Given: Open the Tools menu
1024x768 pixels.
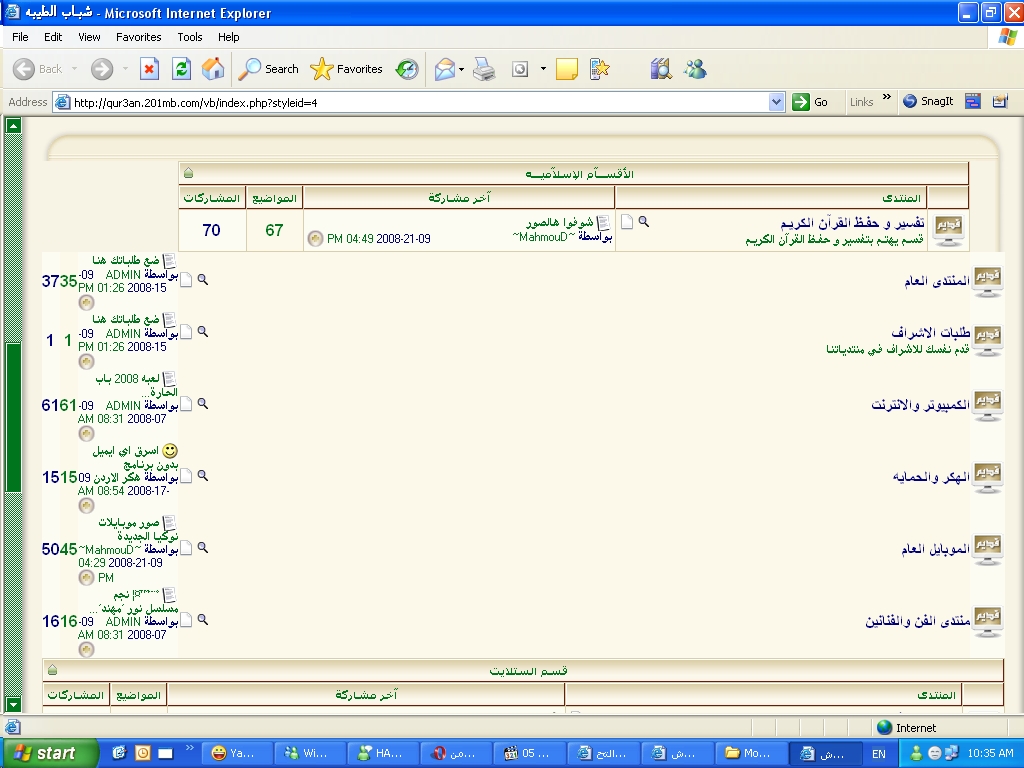Looking at the screenshot, I should click(x=190, y=37).
